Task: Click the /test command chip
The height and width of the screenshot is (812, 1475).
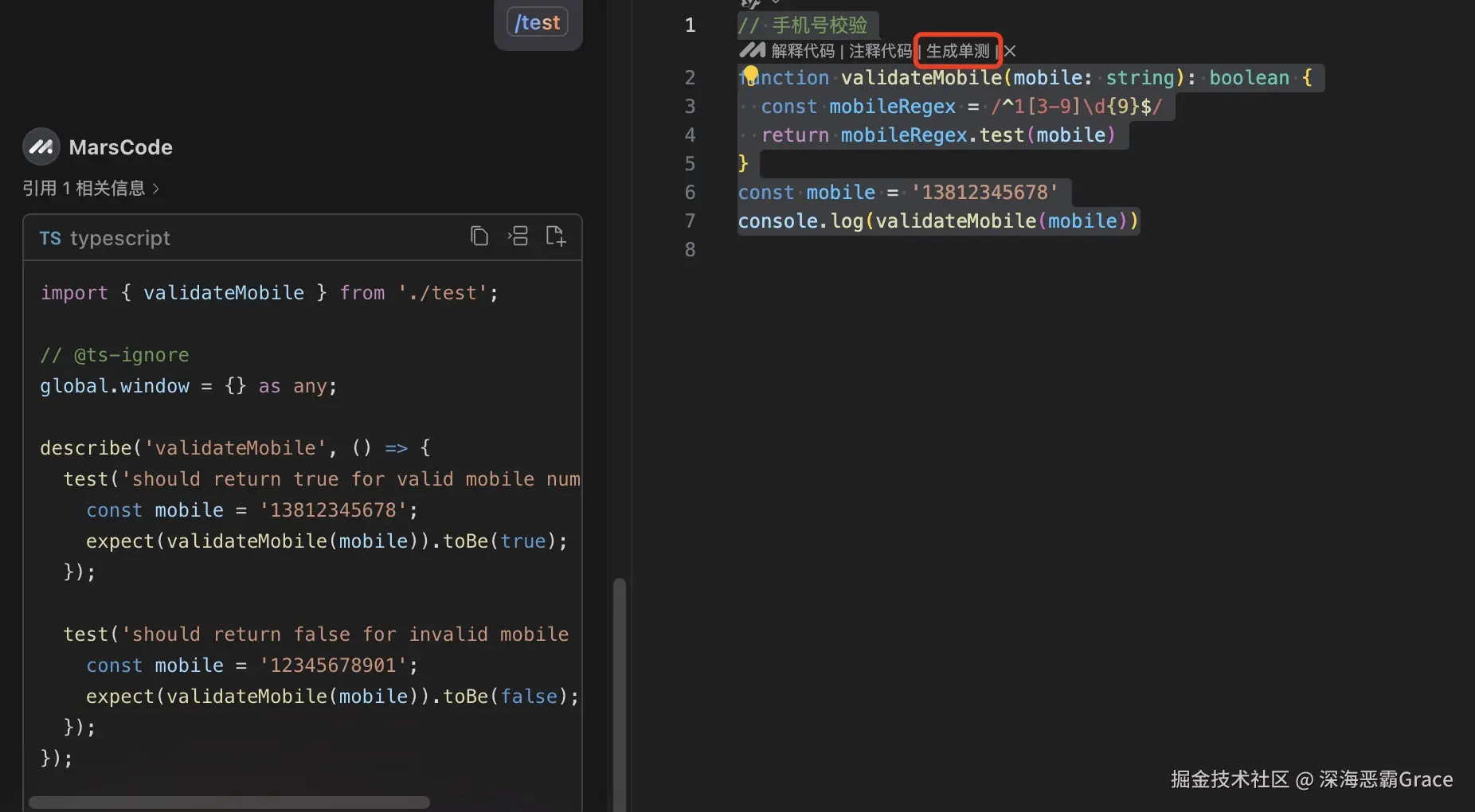Action: (x=538, y=22)
